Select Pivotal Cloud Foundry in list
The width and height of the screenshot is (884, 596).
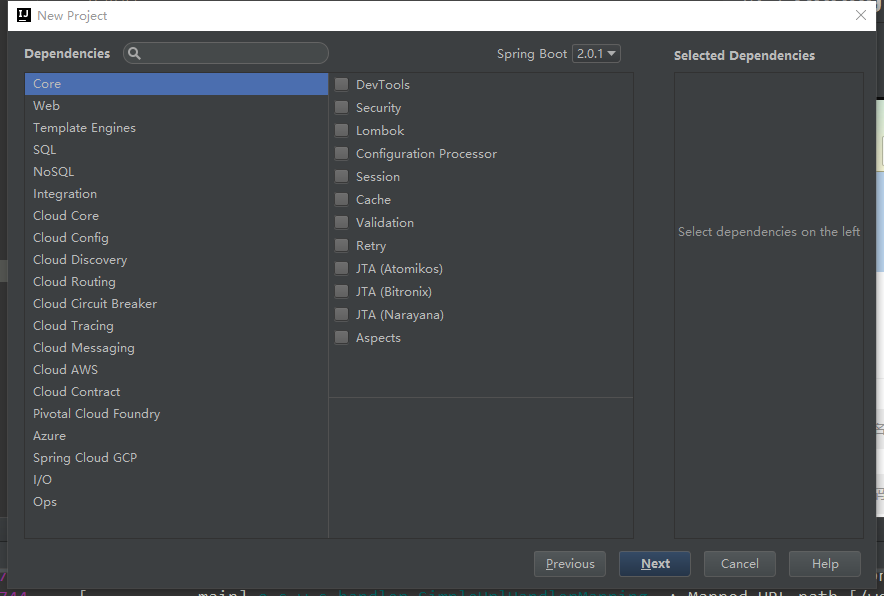click(96, 414)
